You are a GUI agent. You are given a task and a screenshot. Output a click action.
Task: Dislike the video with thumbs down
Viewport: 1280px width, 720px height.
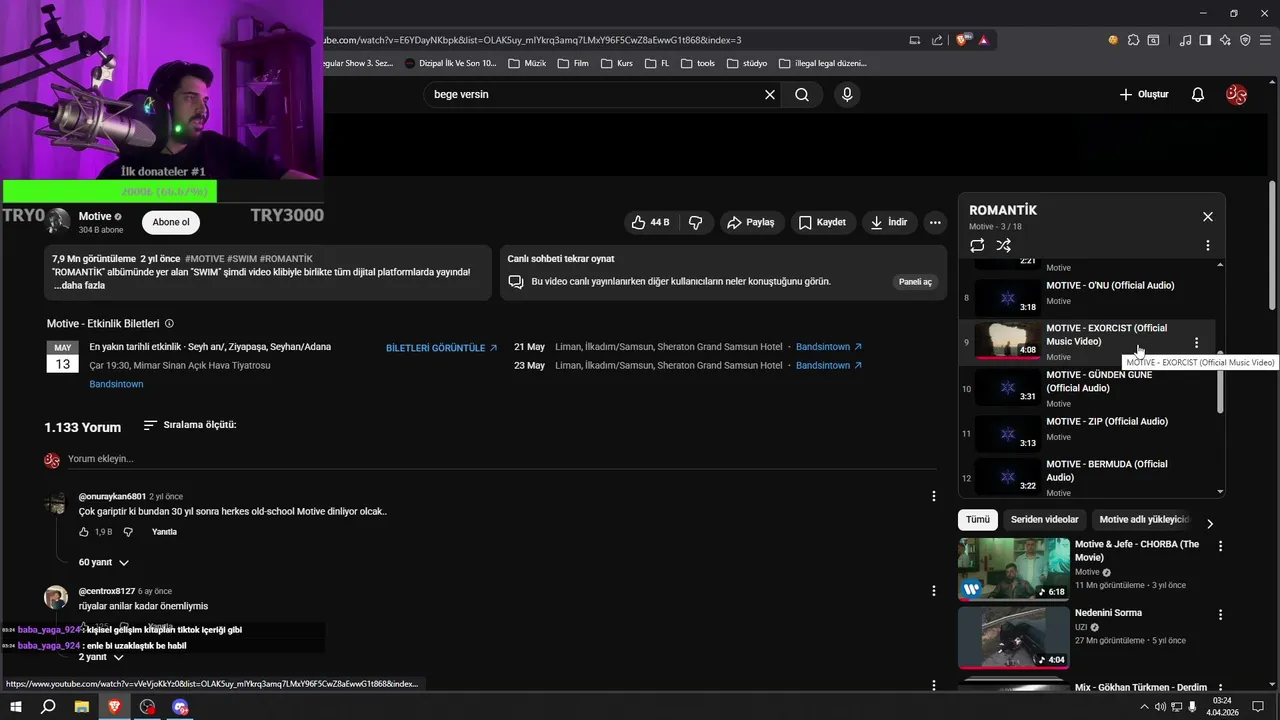coord(696,222)
